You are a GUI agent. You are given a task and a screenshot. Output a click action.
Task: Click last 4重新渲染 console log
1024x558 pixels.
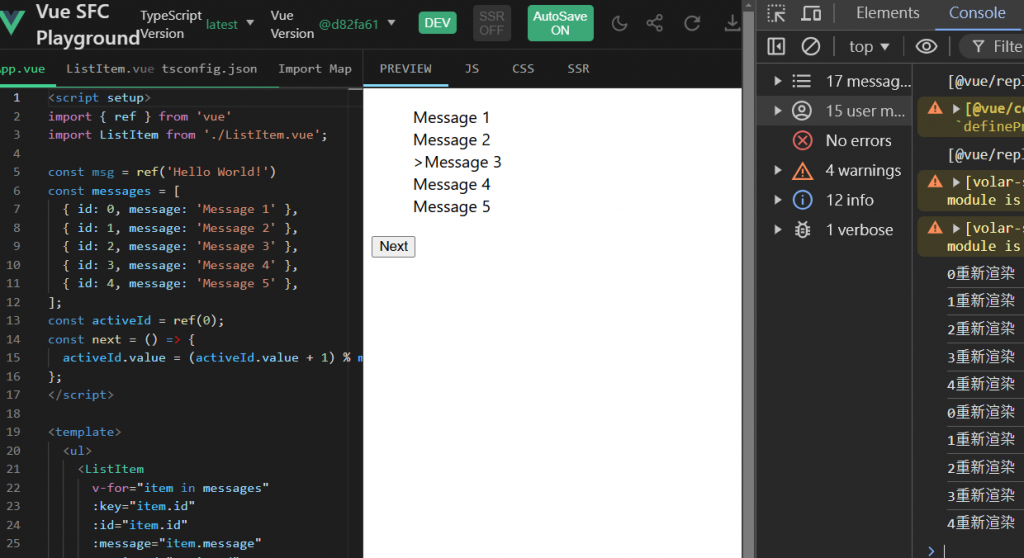[x=980, y=523]
